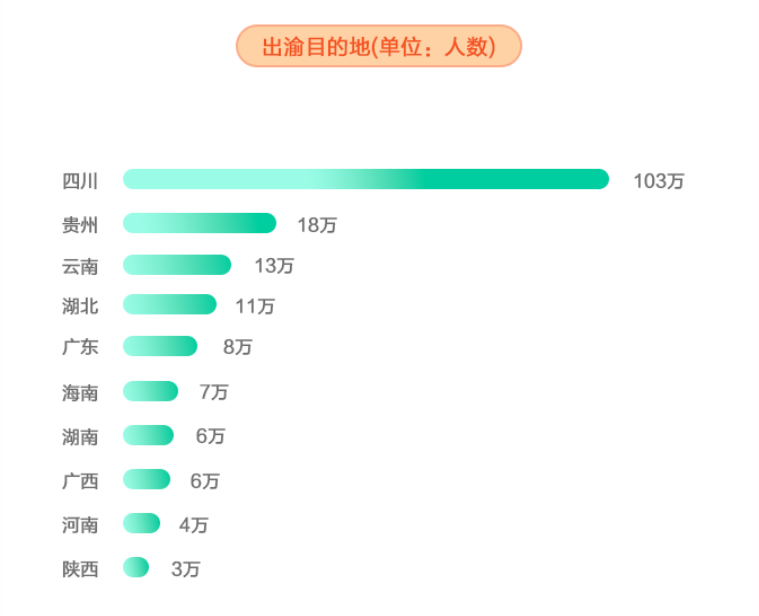Click the 海南 bar
This screenshot has height=616, width=759.
(151, 391)
